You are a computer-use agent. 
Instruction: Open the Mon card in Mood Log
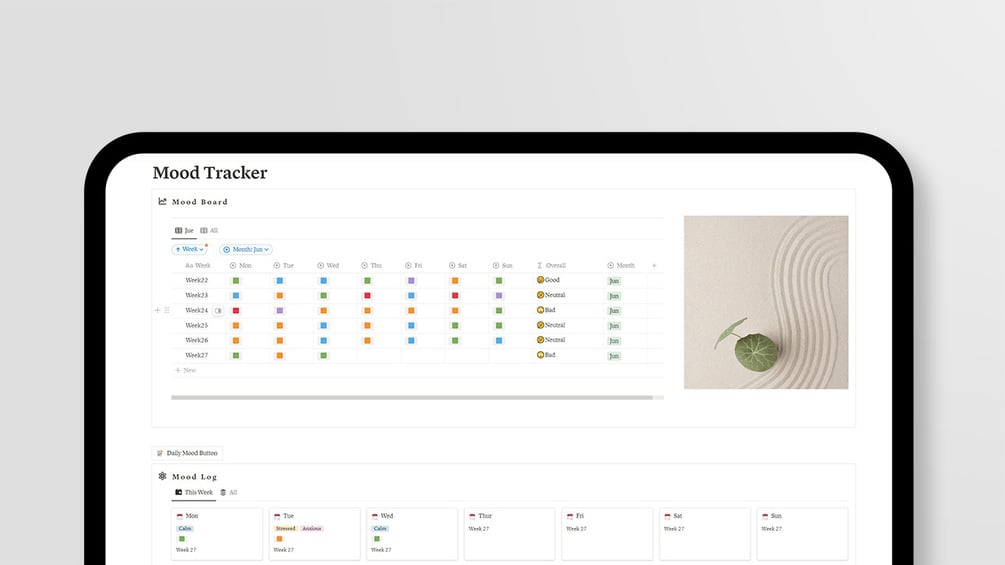(217, 534)
